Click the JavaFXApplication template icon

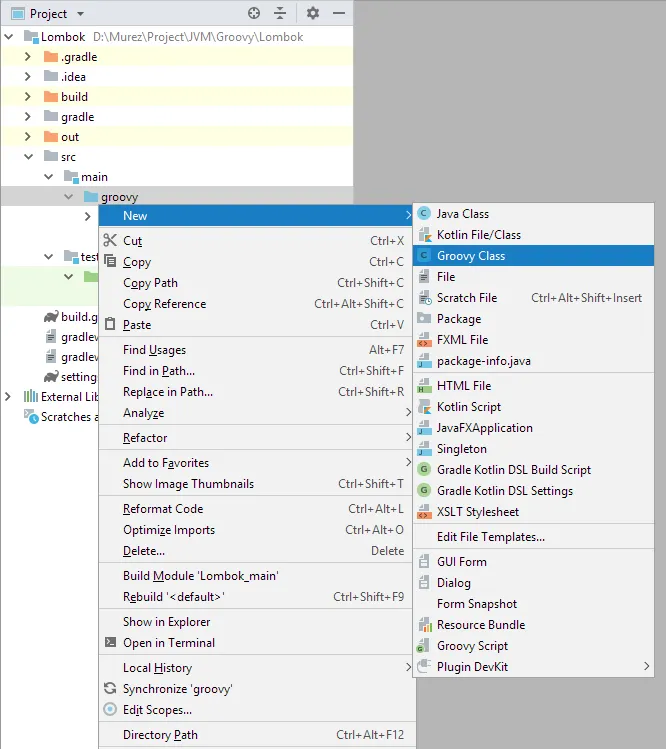tap(424, 428)
